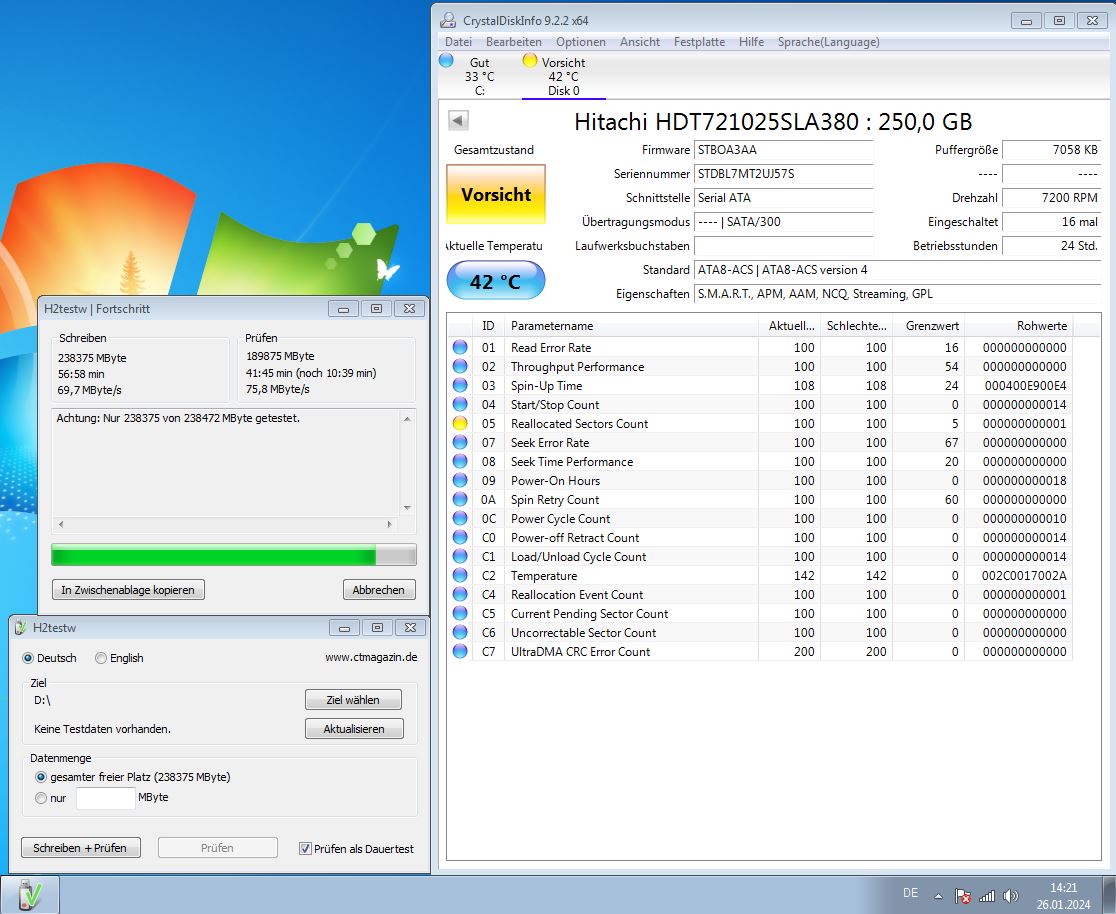Click the Rohwerte column header
This screenshot has height=914, width=1116.
[x=1018, y=326]
